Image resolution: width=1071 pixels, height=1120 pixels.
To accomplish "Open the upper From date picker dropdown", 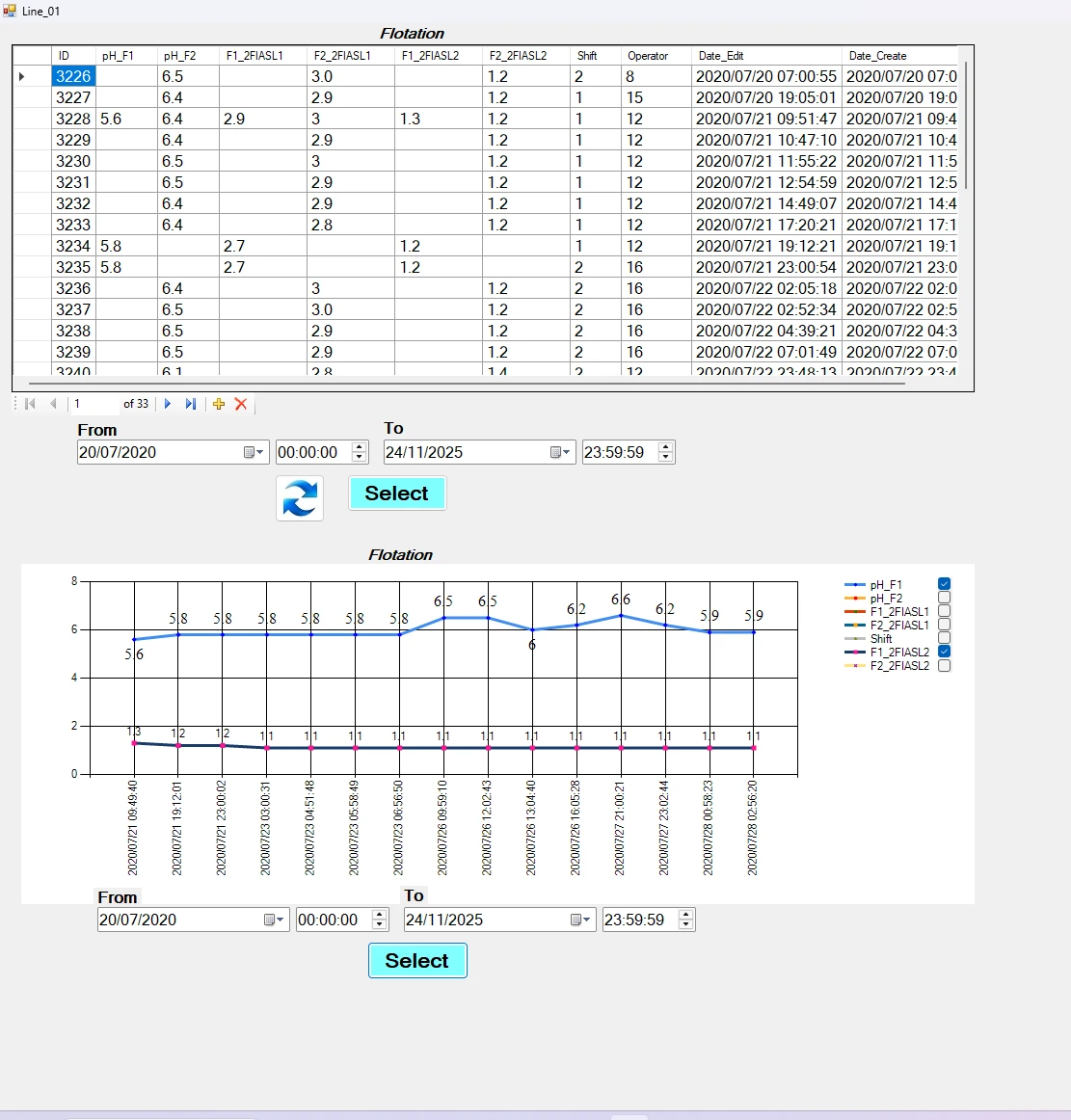I will [x=254, y=452].
